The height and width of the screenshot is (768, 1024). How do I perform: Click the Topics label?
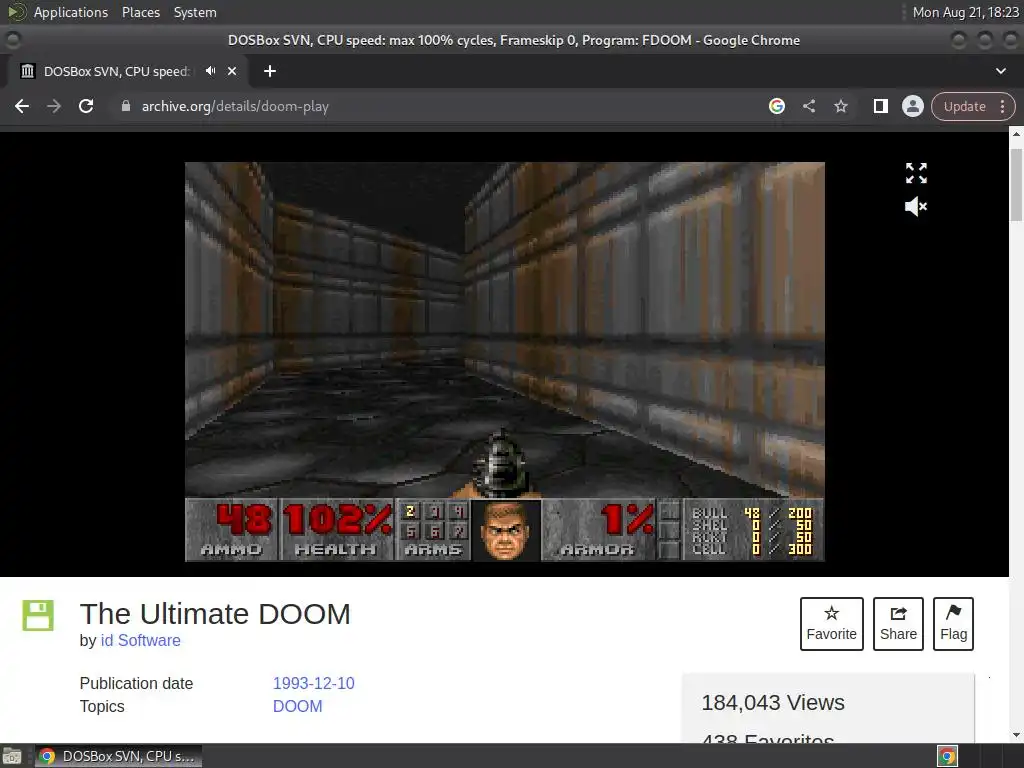tap(102, 706)
